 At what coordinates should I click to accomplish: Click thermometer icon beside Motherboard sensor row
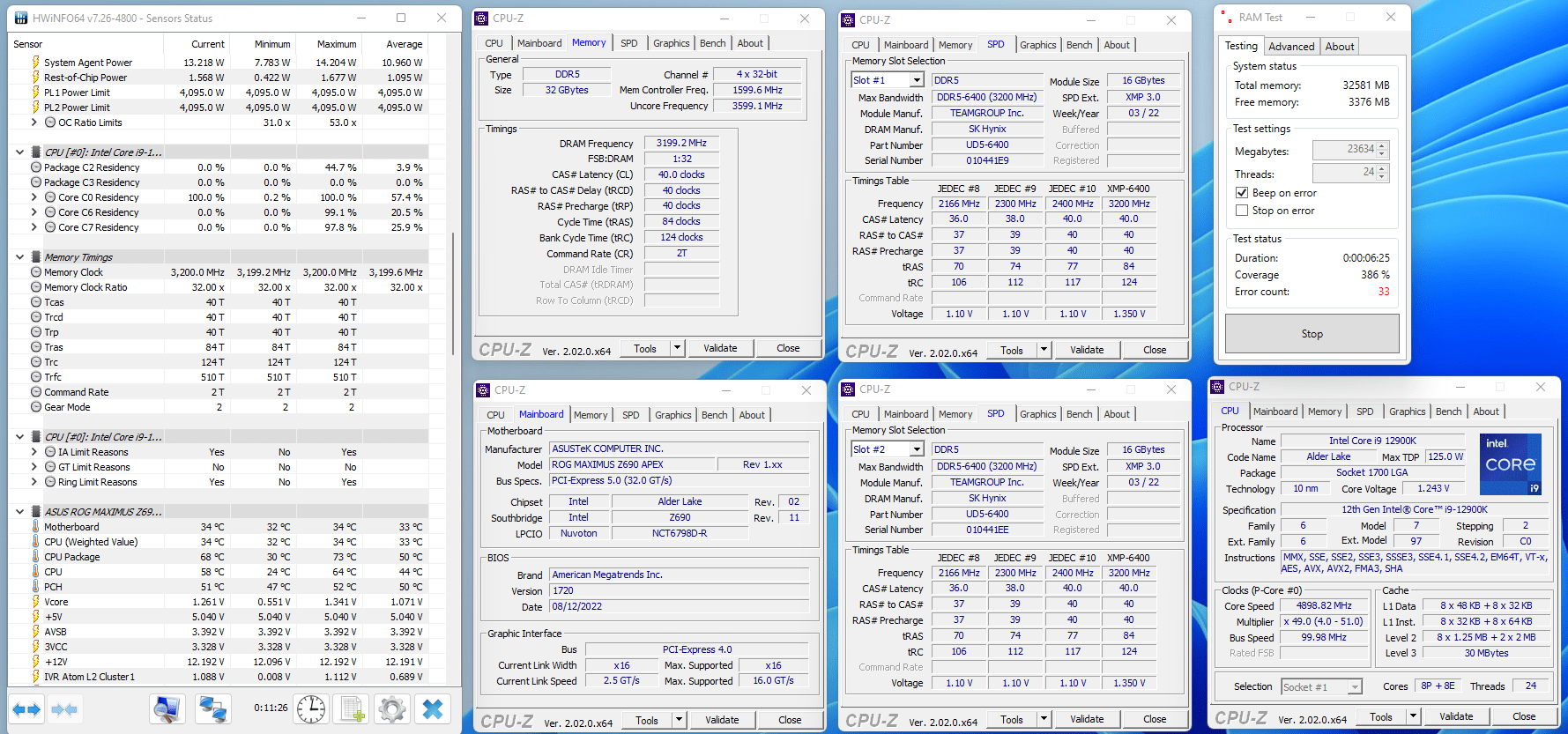pos(36,527)
